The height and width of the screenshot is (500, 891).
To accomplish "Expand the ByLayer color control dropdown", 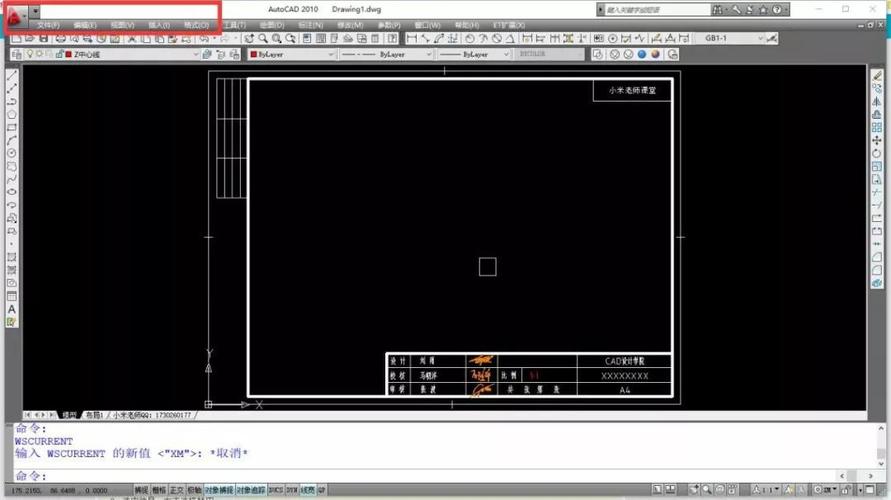I will [331, 55].
